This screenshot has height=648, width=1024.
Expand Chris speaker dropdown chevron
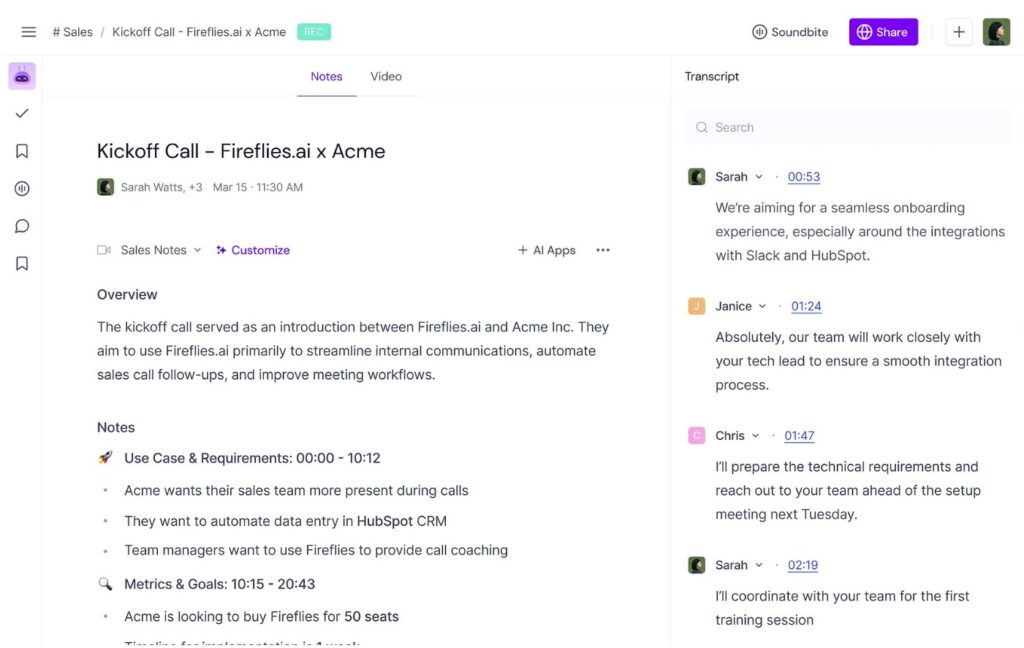(x=756, y=436)
